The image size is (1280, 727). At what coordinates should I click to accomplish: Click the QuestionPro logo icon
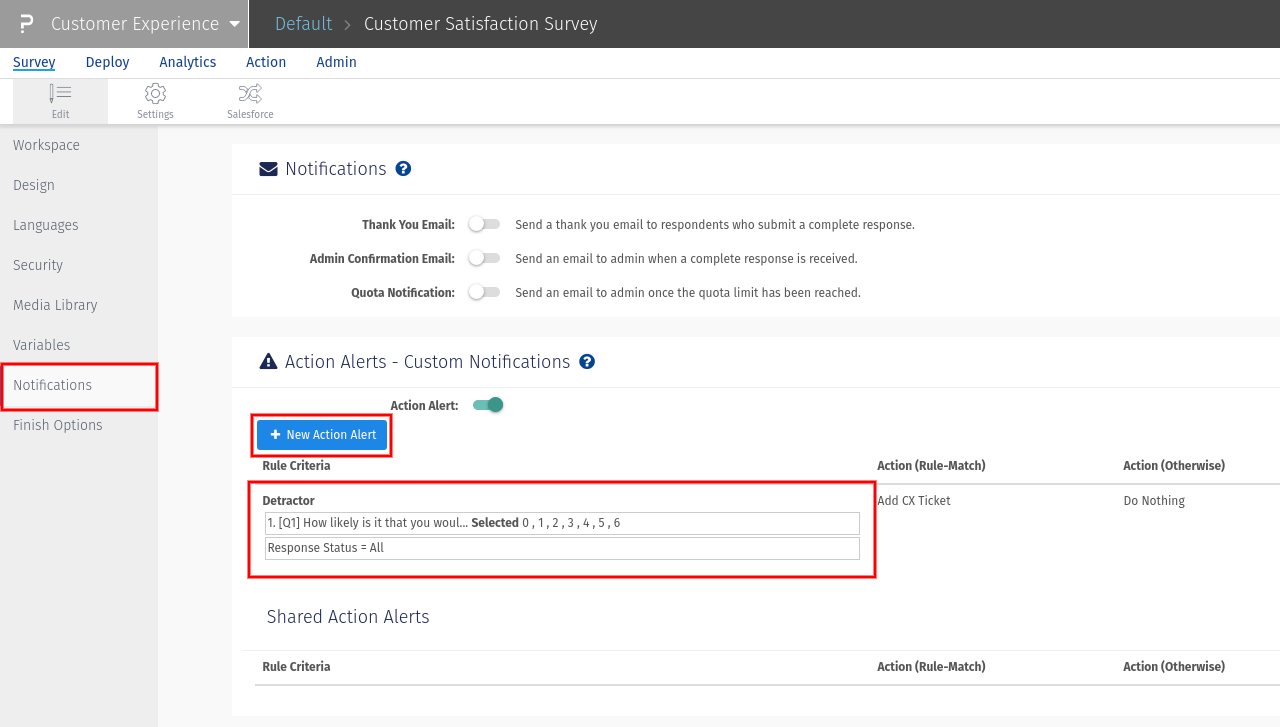27,24
